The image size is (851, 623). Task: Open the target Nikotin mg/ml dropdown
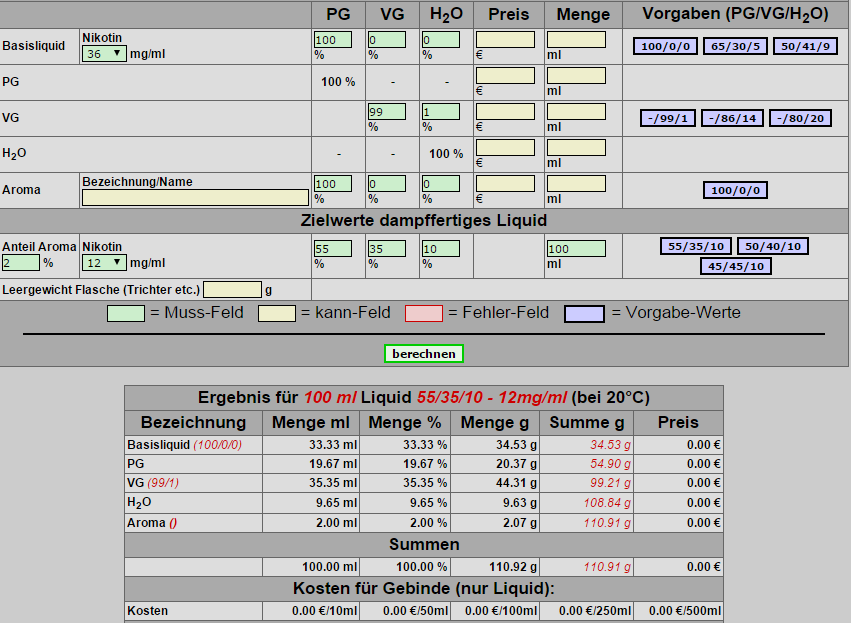coord(104,263)
